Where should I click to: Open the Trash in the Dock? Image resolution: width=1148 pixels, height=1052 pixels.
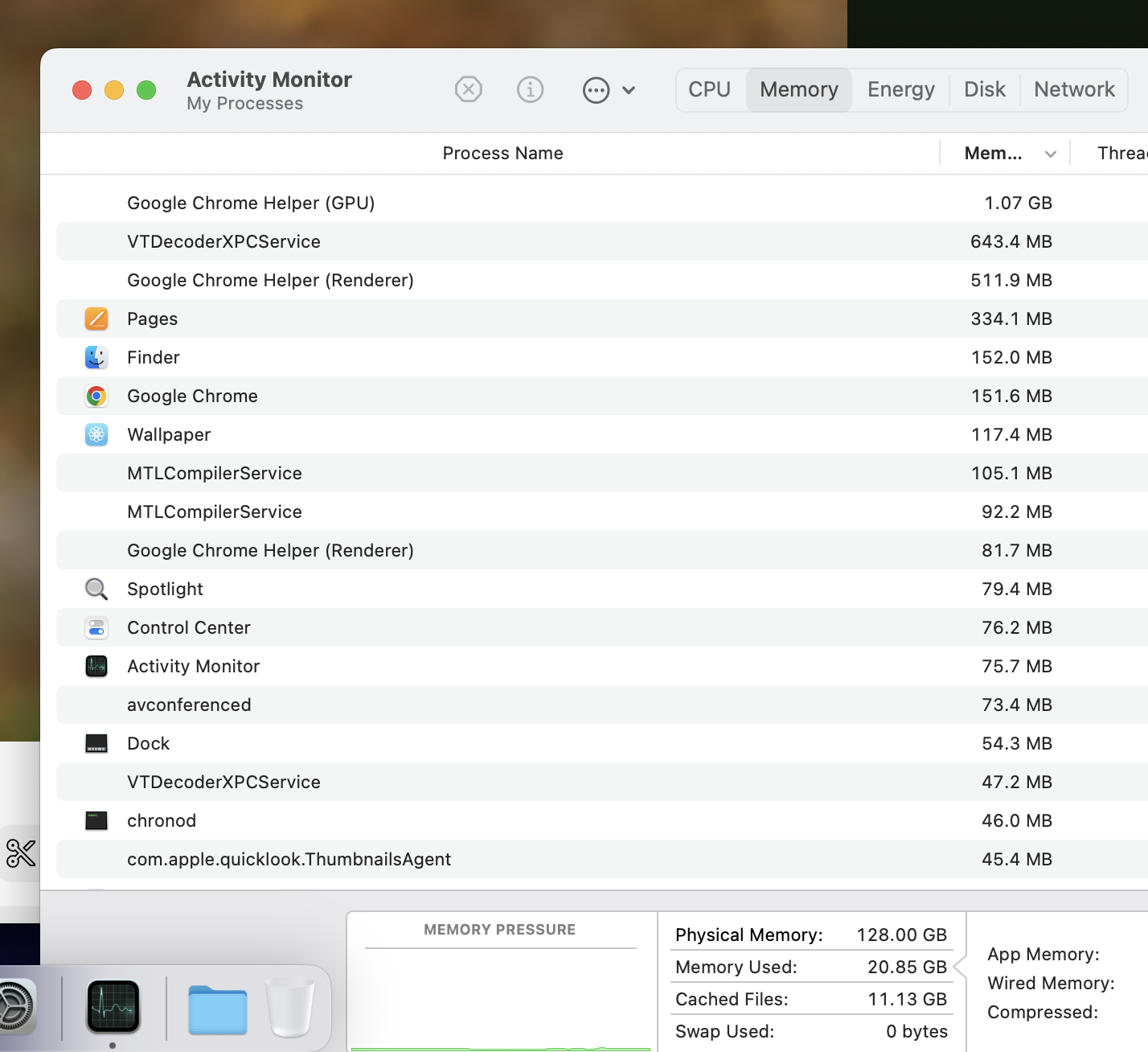289,1007
